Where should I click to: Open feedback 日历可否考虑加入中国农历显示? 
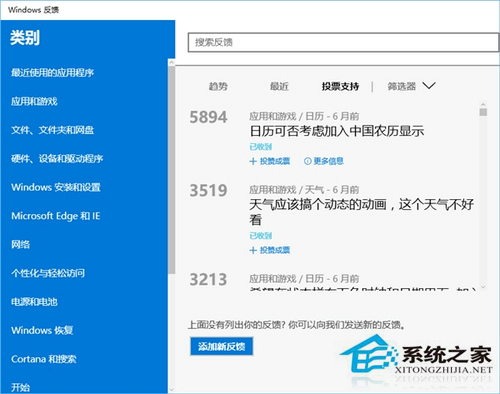[x=337, y=131]
